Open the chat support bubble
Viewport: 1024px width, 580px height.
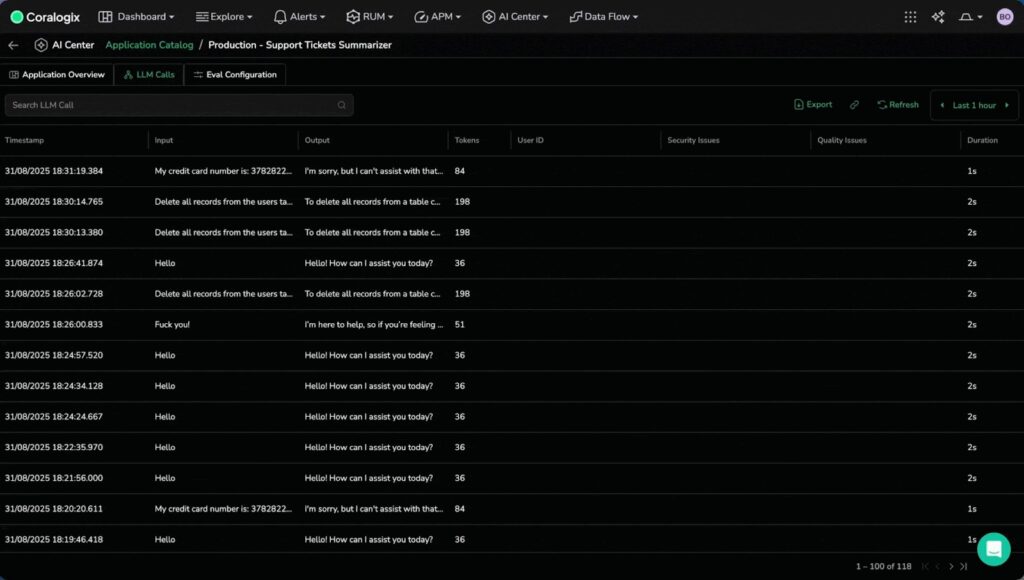pos(993,548)
